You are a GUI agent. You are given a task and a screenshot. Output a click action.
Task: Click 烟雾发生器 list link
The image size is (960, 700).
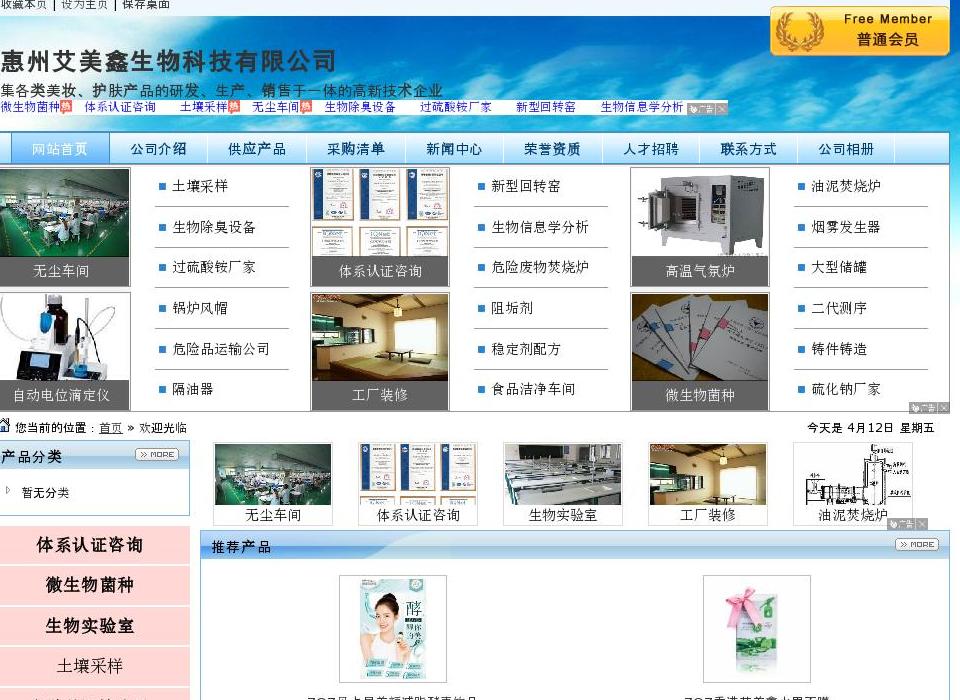click(x=846, y=227)
